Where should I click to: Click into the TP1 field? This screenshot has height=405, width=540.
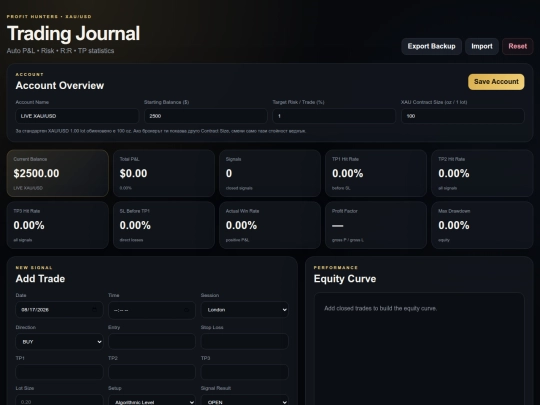(x=59, y=372)
